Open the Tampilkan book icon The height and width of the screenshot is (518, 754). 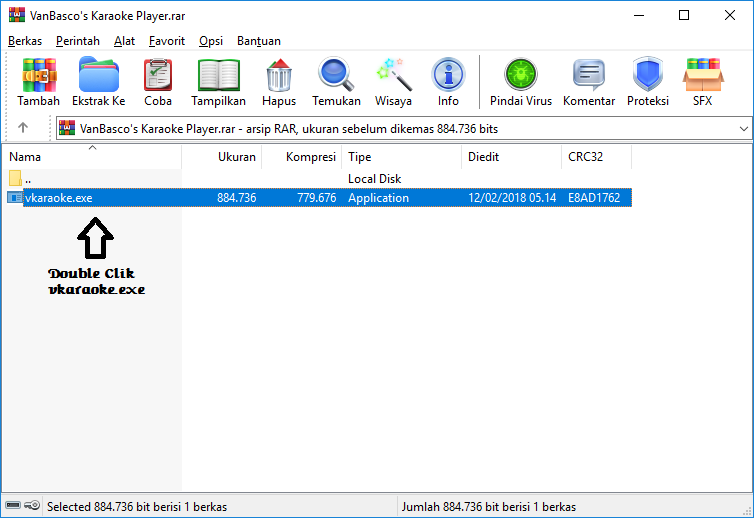pos(219,75)
